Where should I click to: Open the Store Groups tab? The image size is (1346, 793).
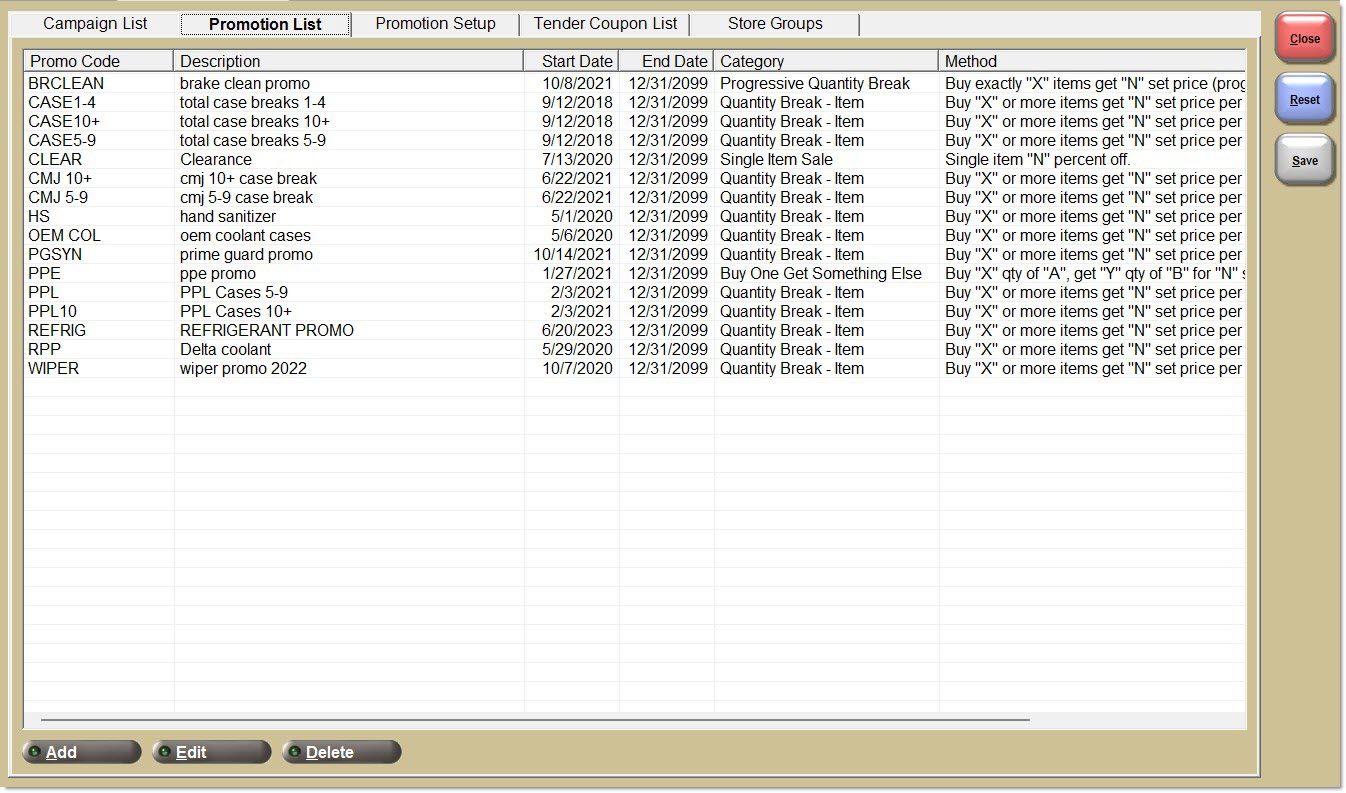[x=775, y=24]
